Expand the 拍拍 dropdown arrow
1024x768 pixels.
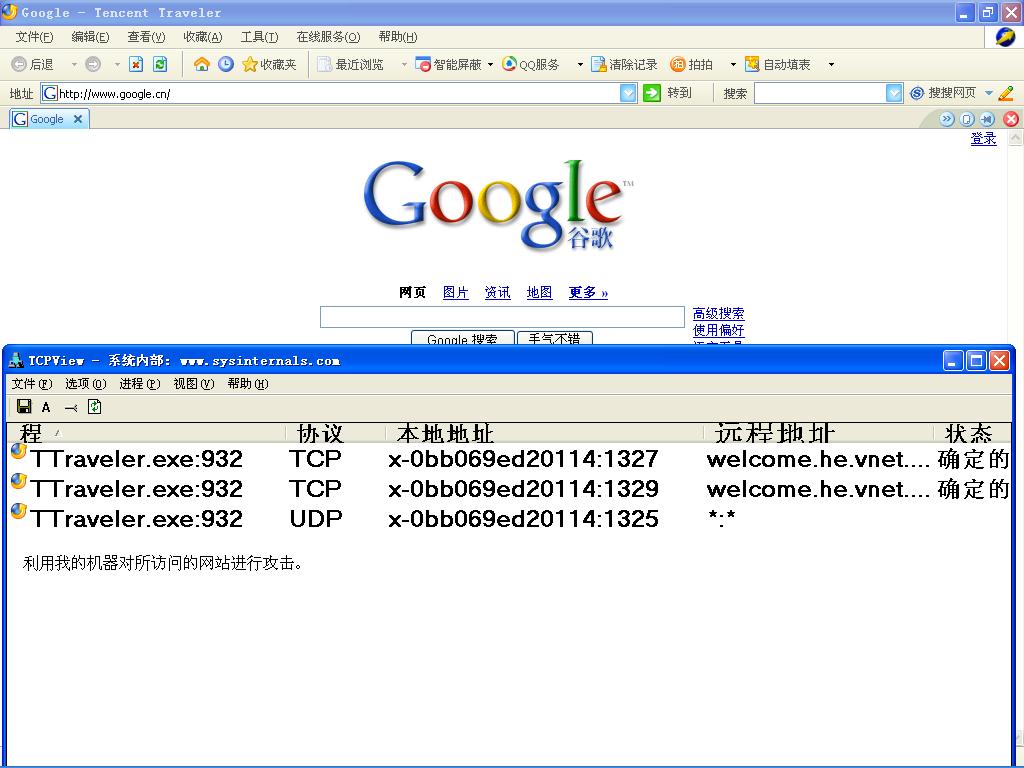pos(733,64)
